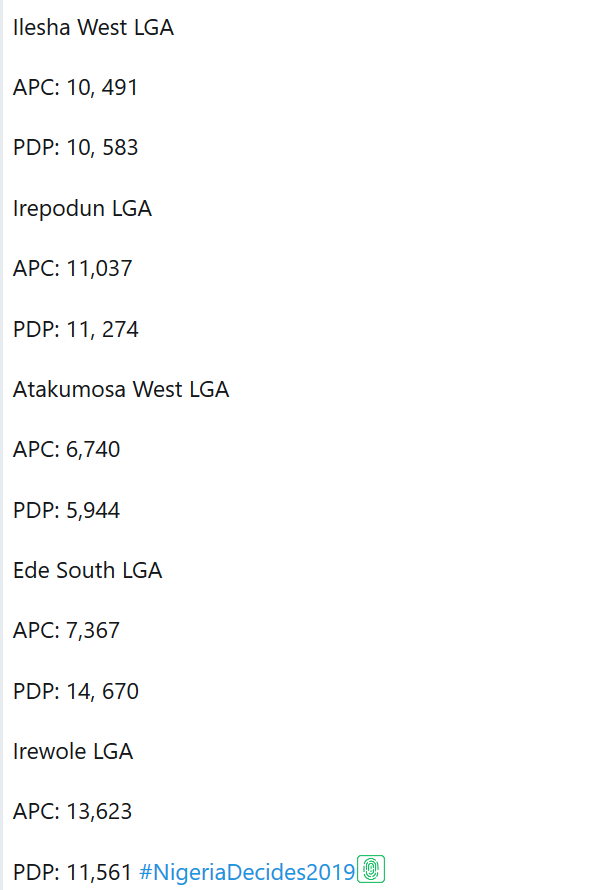This screenshot has width=600, height=890.
Task: Click the APC: 7,367 result line
Action: 66,630
